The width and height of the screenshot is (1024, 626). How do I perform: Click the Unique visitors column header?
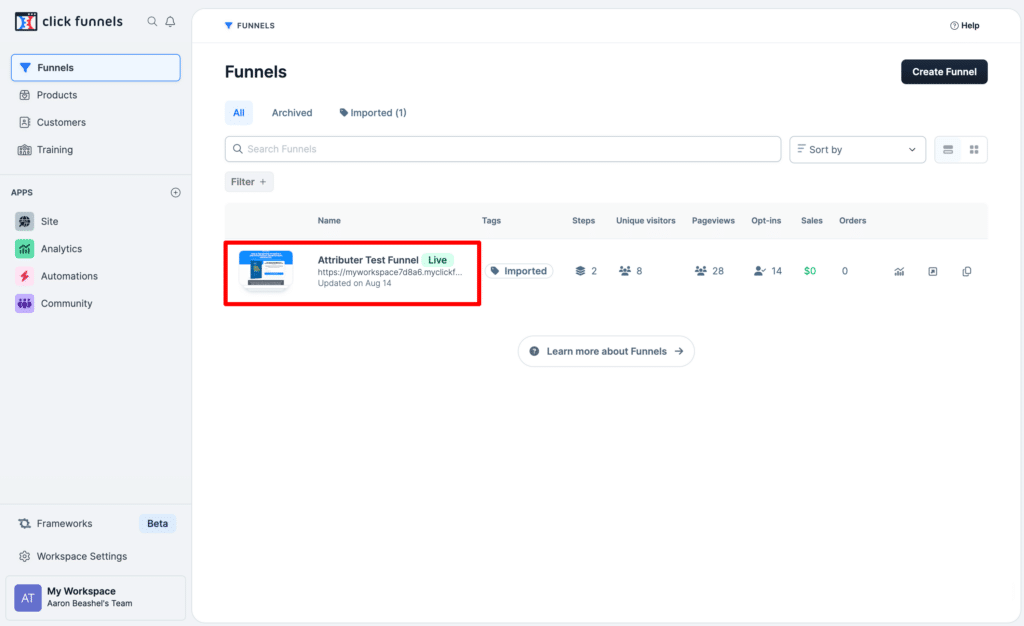coord(645,221)
